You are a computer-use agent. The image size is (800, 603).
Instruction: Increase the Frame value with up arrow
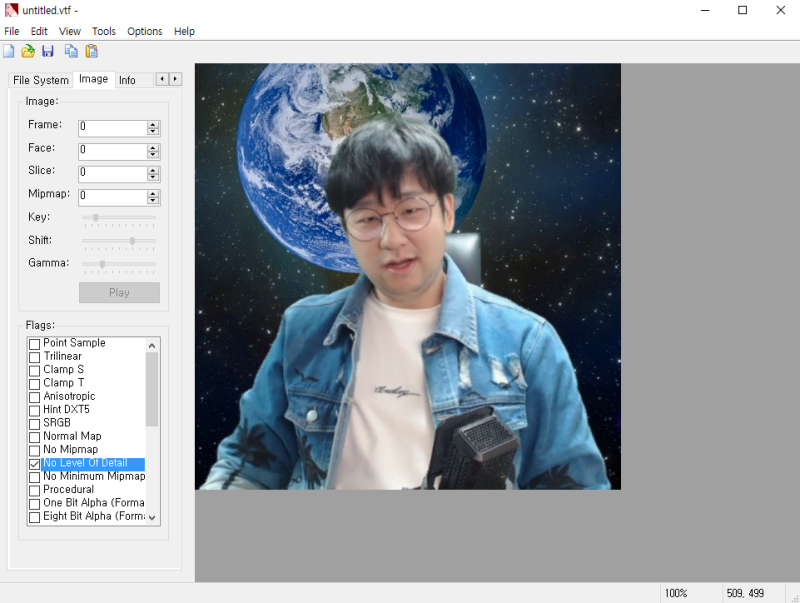click(x=153, y=125)
